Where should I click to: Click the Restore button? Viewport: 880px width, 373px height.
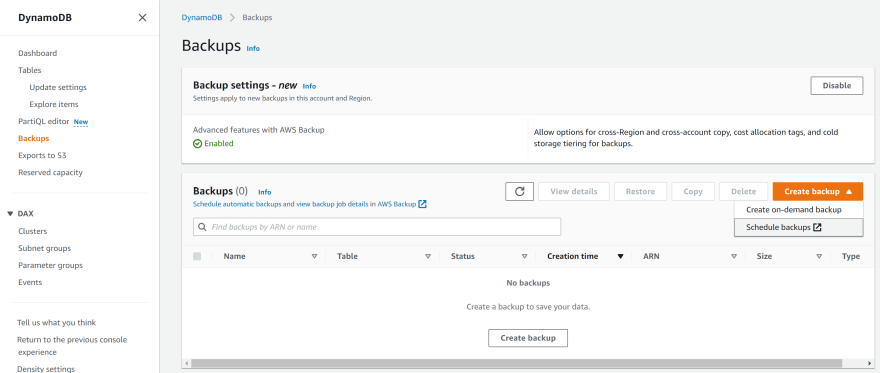(640, 191)
